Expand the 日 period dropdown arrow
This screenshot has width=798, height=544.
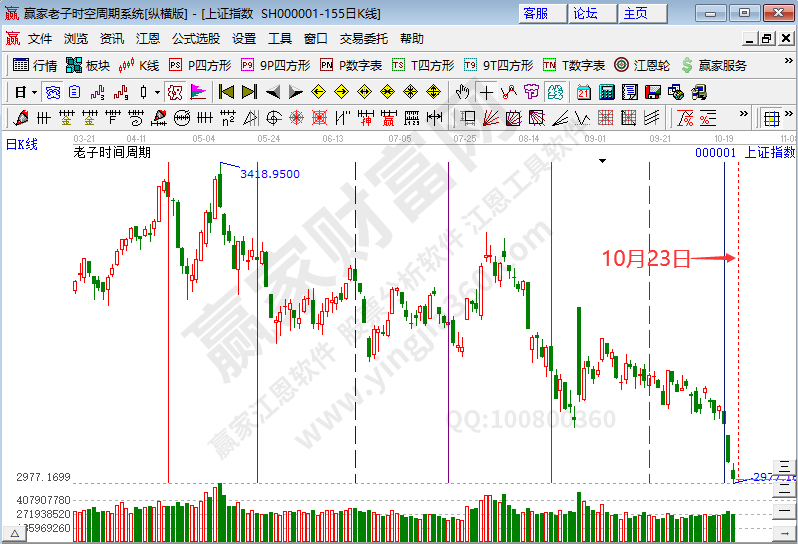tap(33, 92)
